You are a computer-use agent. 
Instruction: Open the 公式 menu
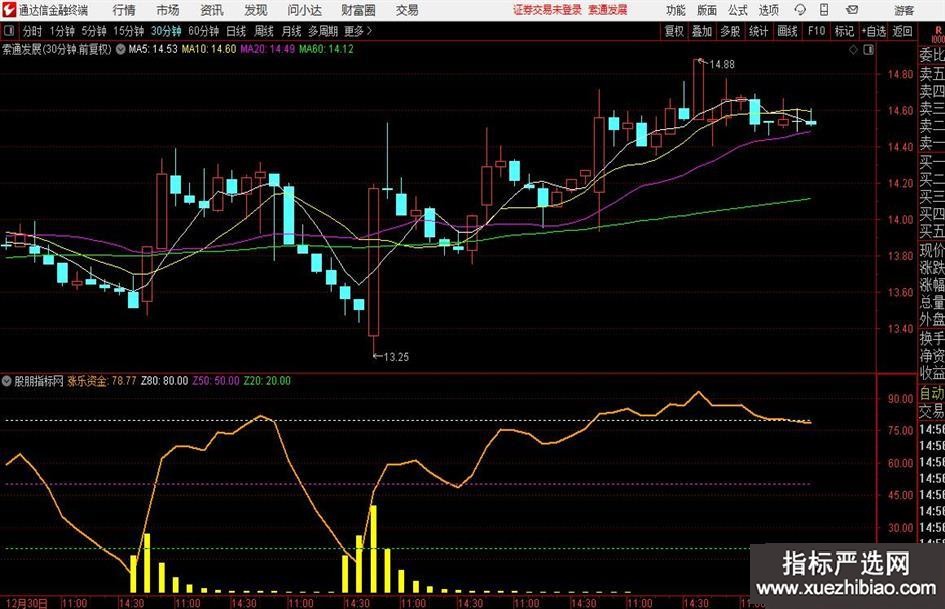(737, 10)
